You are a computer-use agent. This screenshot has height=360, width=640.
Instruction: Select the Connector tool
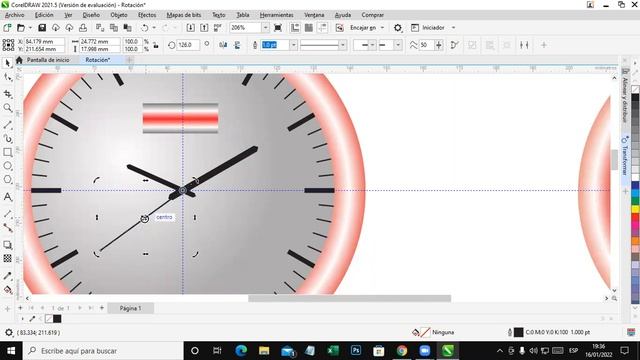pos(7,228)
